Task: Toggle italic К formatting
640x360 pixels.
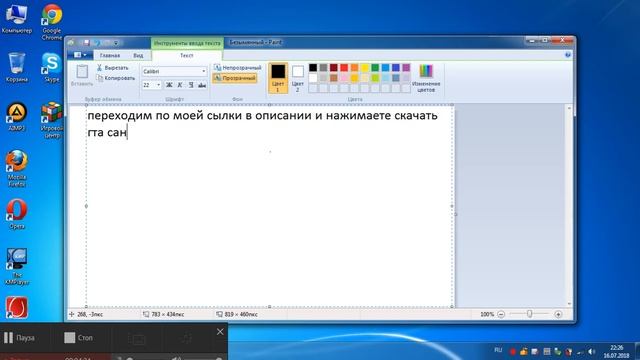Action: click(x=180, y=85)
